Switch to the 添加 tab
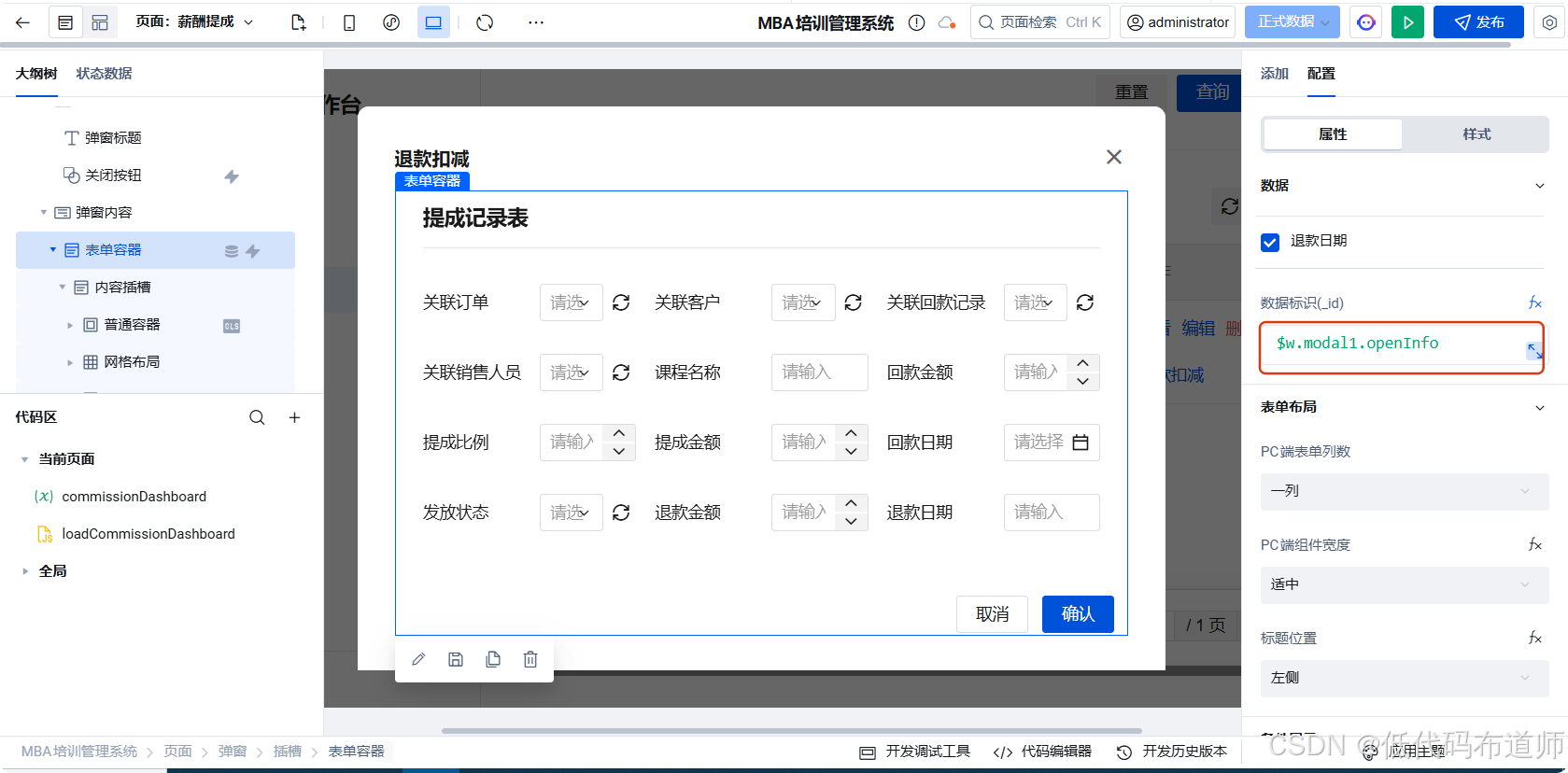The image size is (1568, 773). (x=1275, y=74)
